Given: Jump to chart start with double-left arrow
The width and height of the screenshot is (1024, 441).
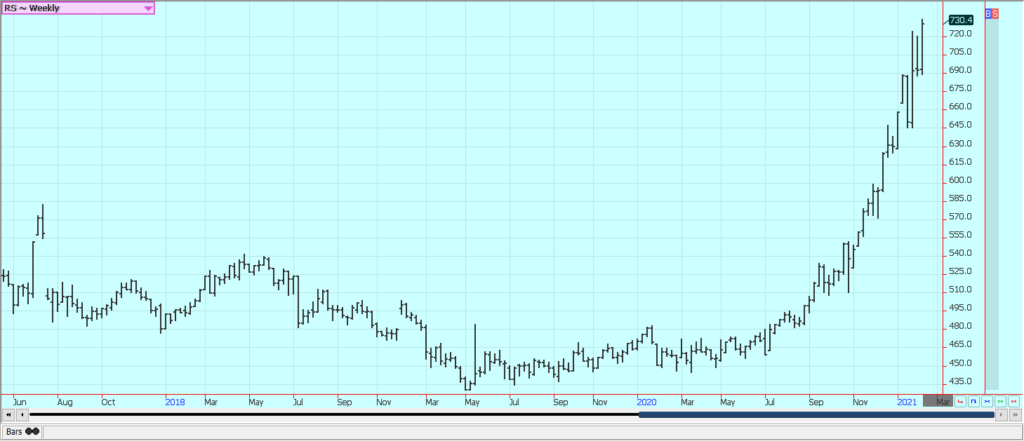Looking at the screenshot, I should click(x=8, y=414).
